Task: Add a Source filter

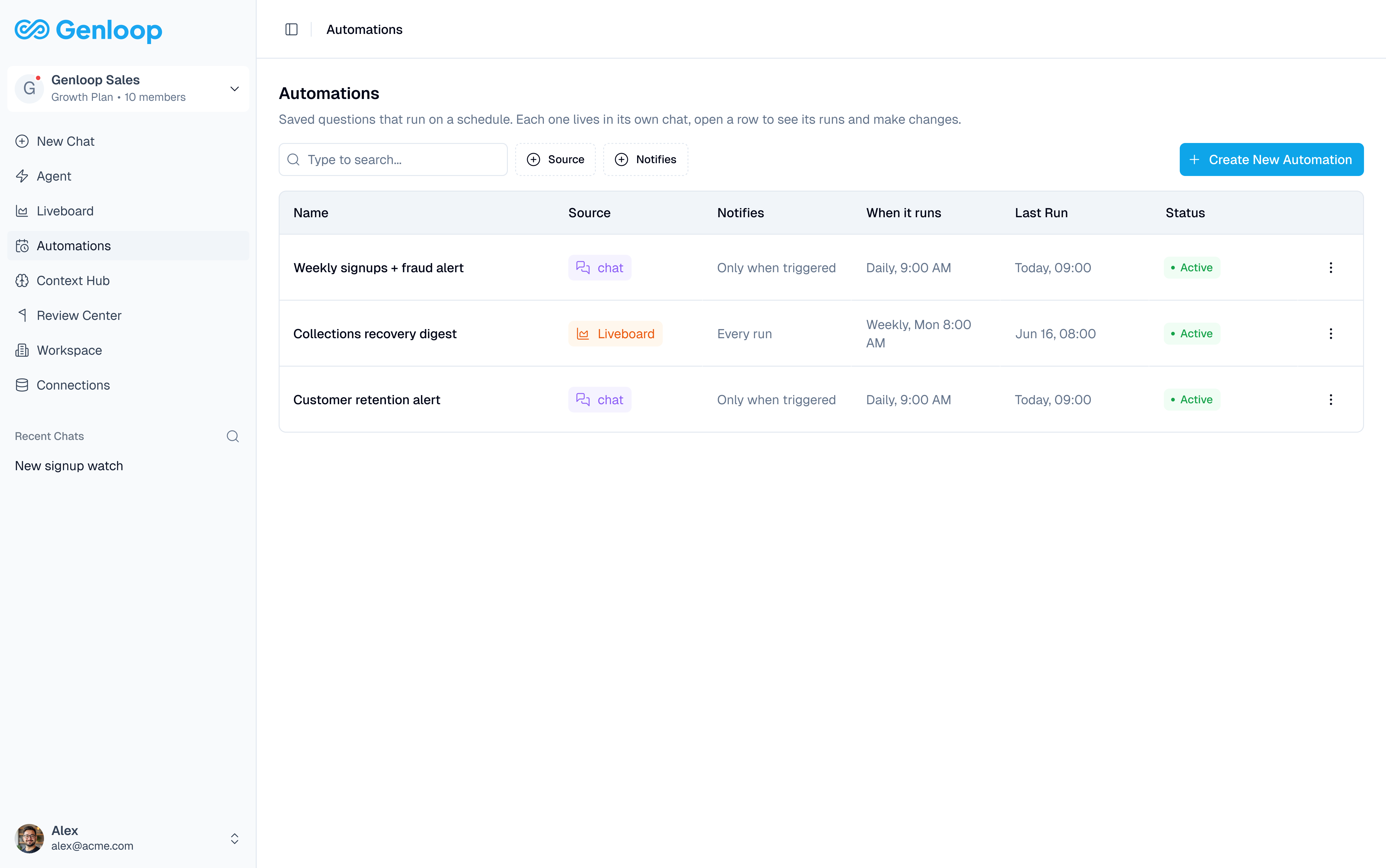Action: point(555,159)
